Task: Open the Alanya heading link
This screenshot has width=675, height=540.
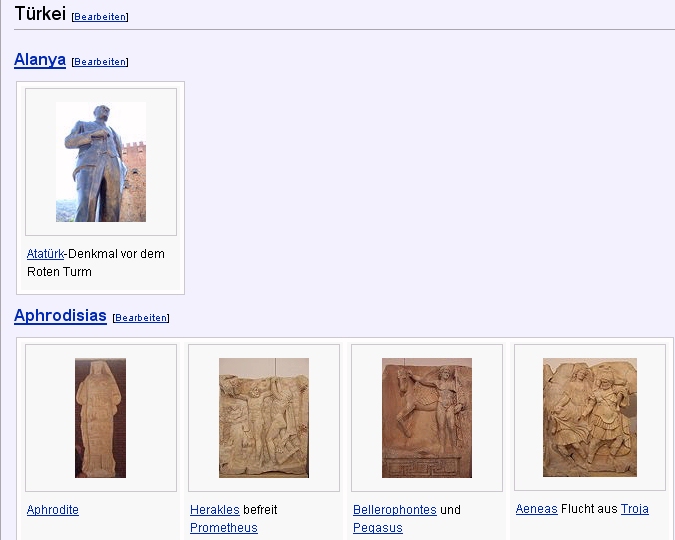Action: coord(40,60)
